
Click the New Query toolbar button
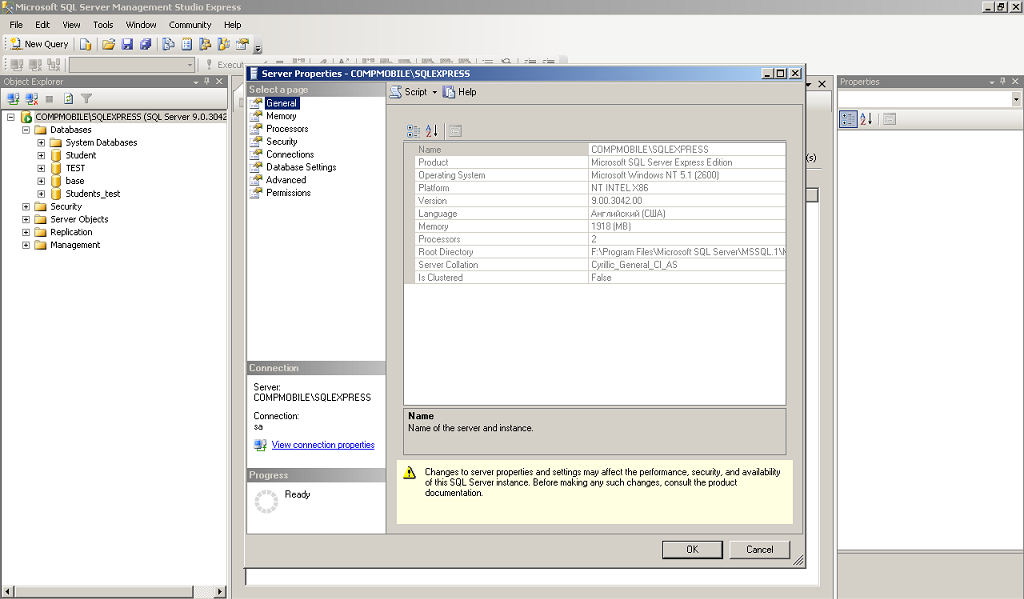click(39, 44)
